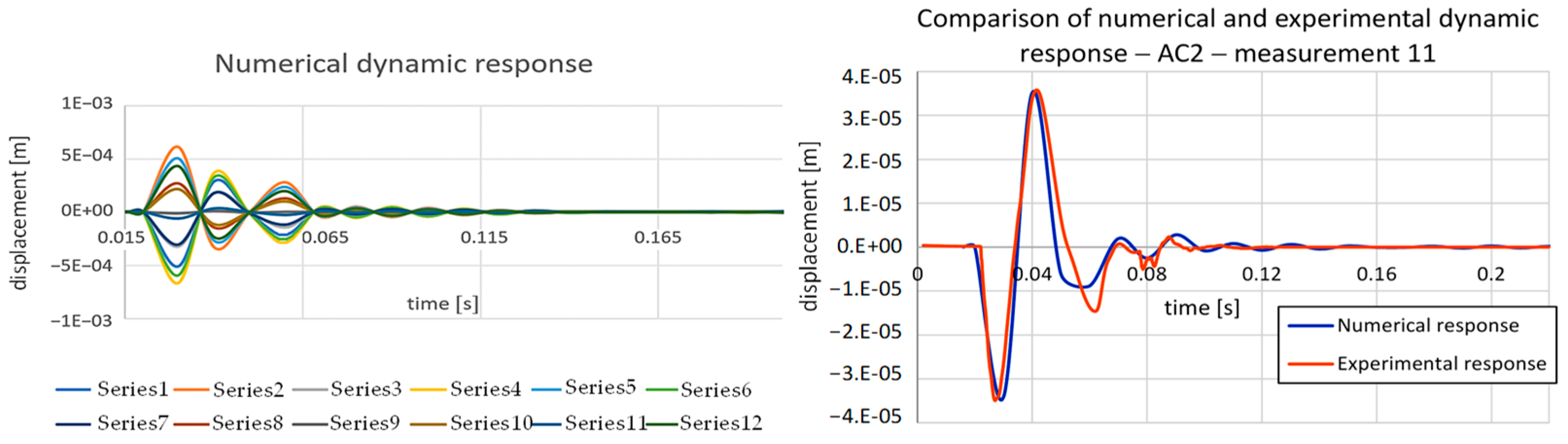This screenshot has height=444, width=1568.
Task: Click the left chart's "time [s]" axis label
Action: click(x=442, y=303)
